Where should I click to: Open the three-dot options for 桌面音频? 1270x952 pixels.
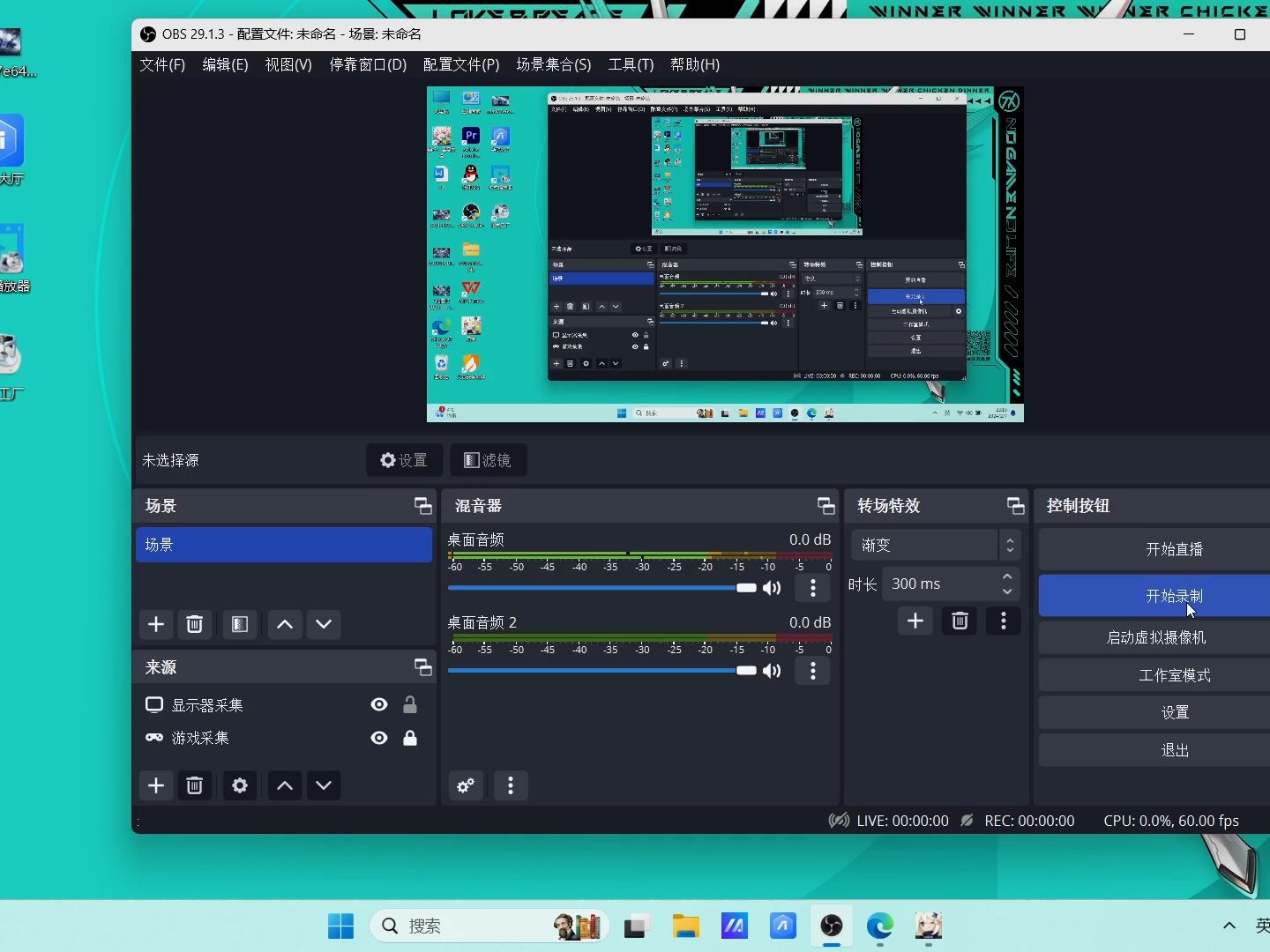pos(813,588)
